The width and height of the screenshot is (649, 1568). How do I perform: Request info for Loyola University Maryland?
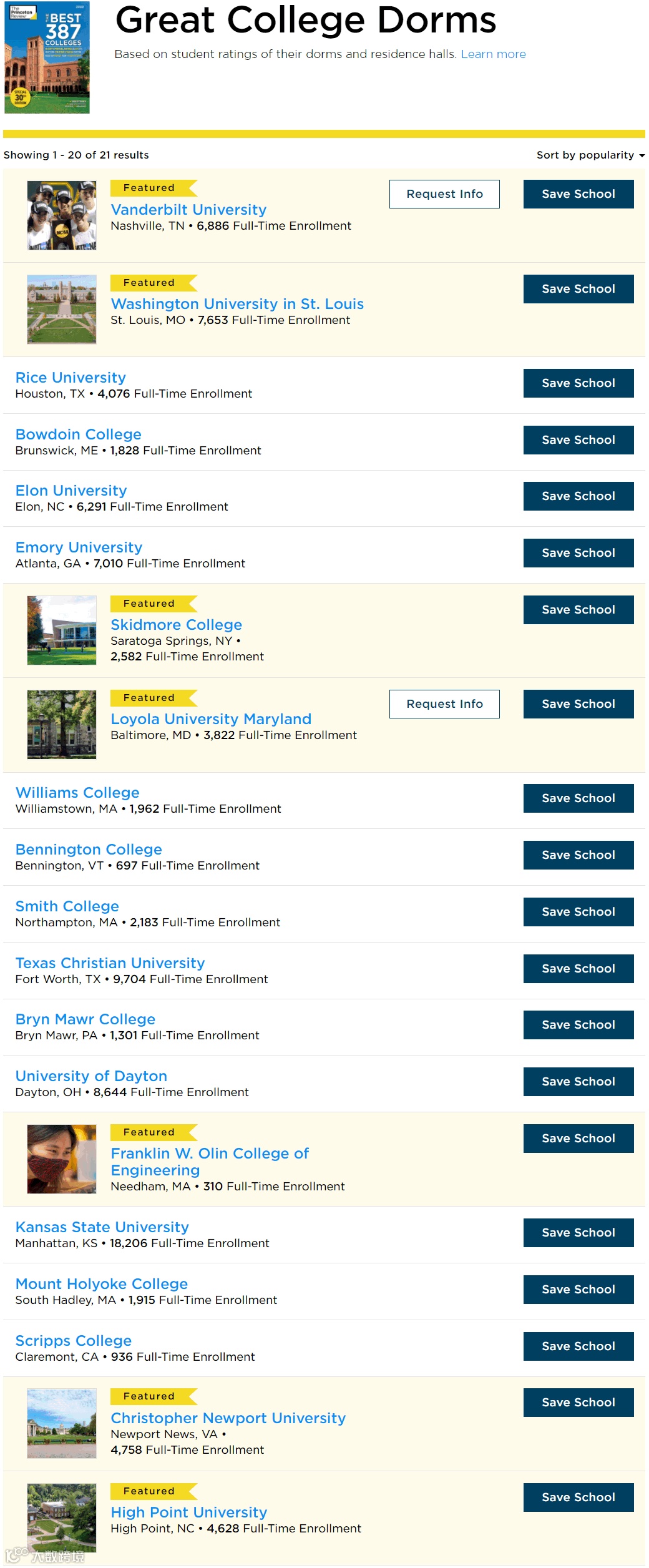(444, 704)
